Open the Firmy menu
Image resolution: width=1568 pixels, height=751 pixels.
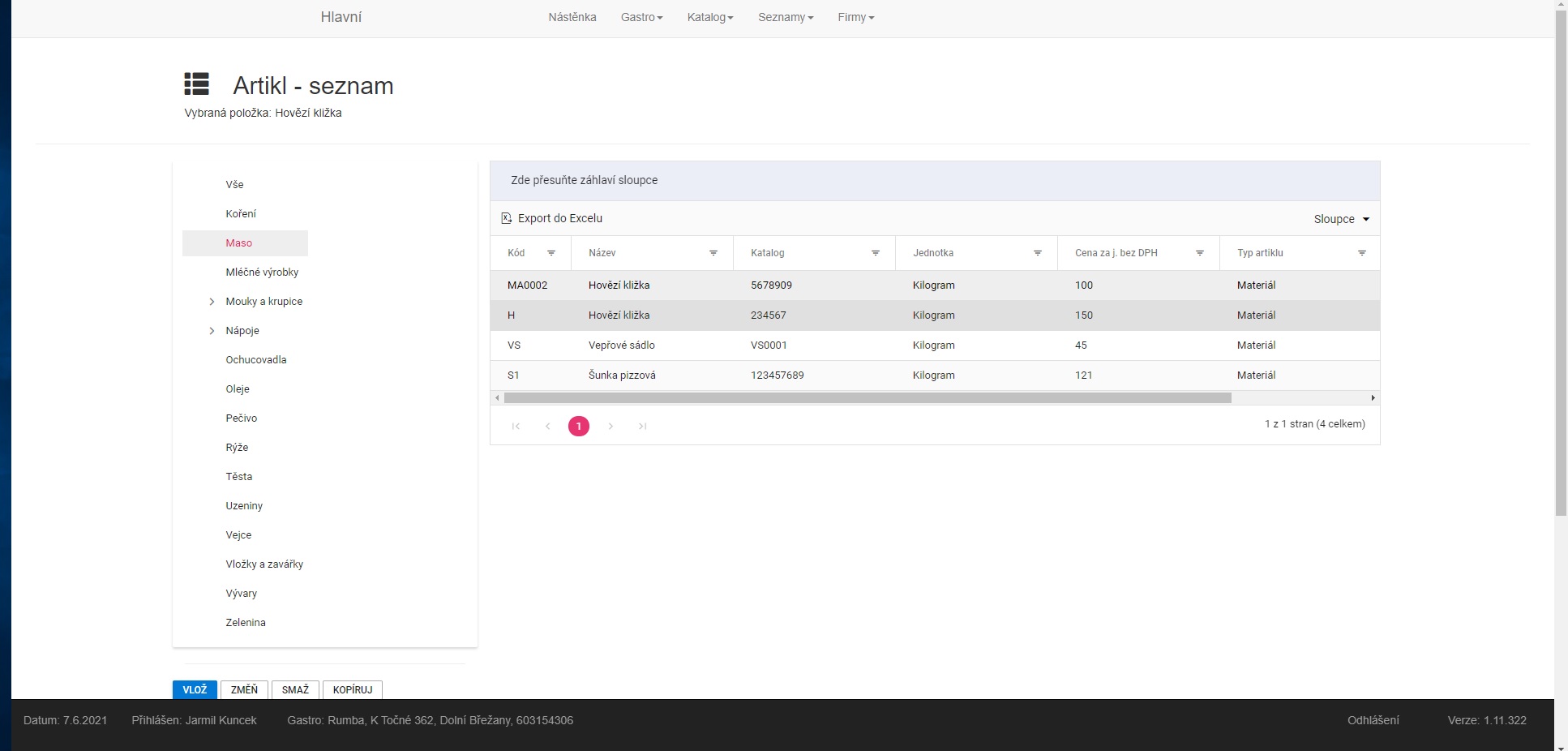pos(856,17)
